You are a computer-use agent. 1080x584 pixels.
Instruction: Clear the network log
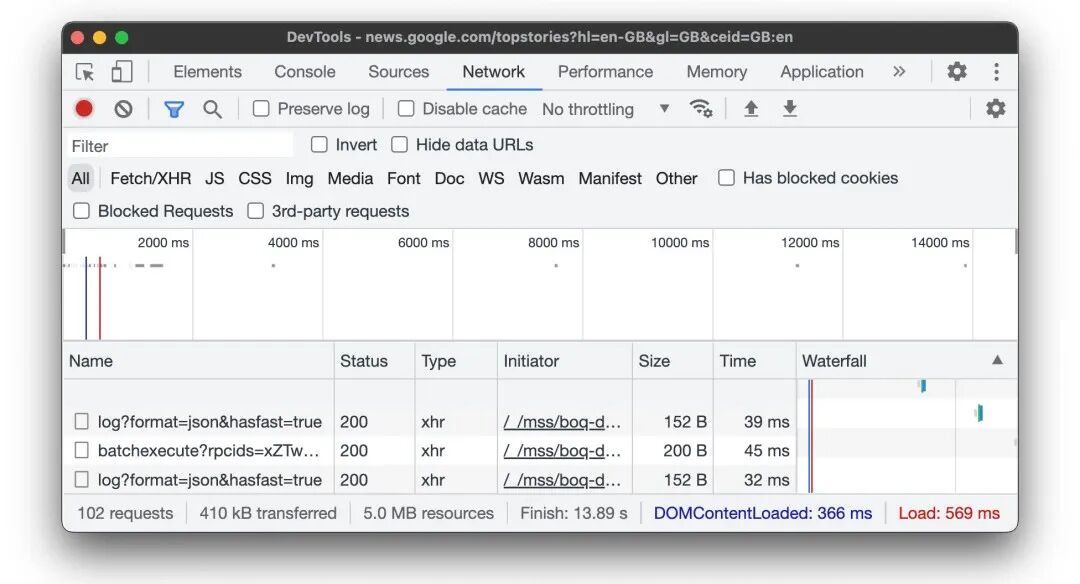point(123,109)
